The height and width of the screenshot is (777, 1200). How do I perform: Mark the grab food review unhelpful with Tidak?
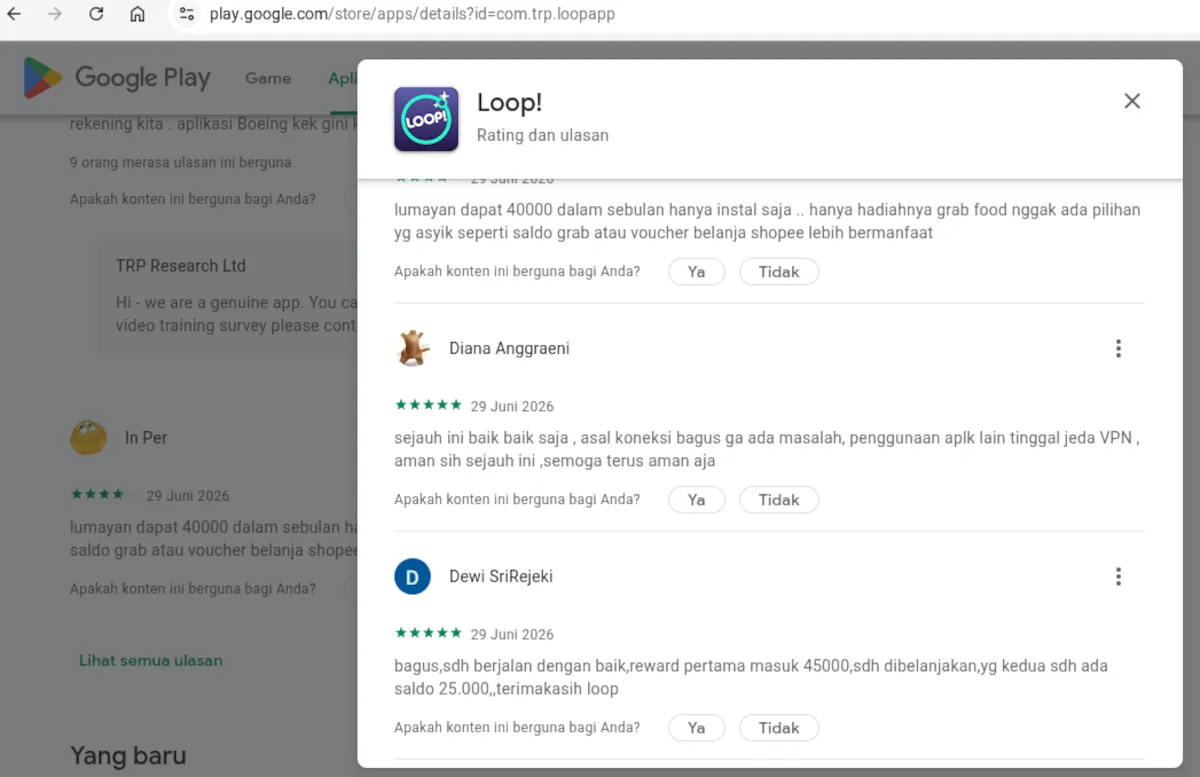pyautogui.click(x=779, y=272)
